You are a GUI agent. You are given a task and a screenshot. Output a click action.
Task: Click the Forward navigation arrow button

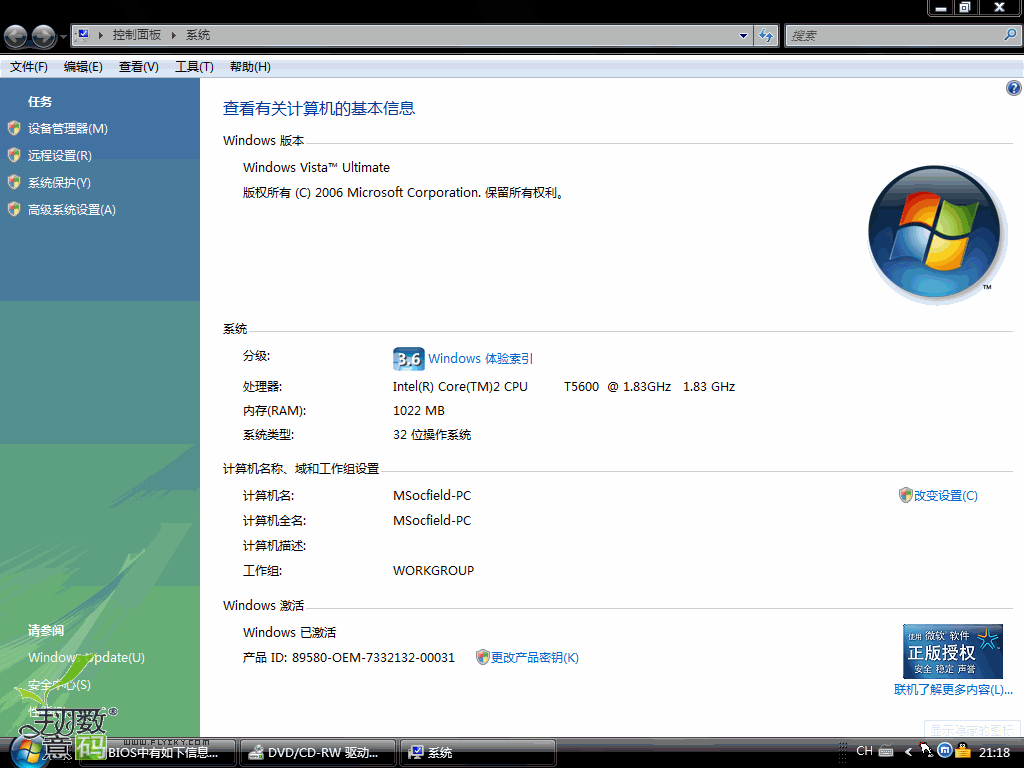pyautogui.click(x=44, y=36)
